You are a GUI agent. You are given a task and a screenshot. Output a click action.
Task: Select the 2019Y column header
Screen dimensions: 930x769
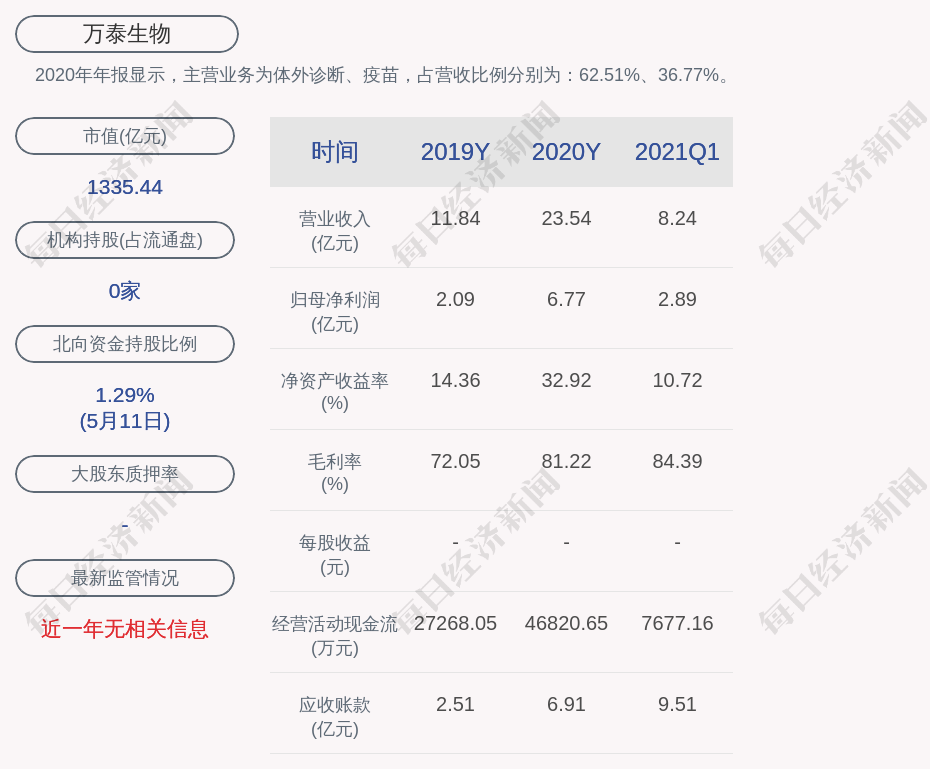tap(455, 152)
